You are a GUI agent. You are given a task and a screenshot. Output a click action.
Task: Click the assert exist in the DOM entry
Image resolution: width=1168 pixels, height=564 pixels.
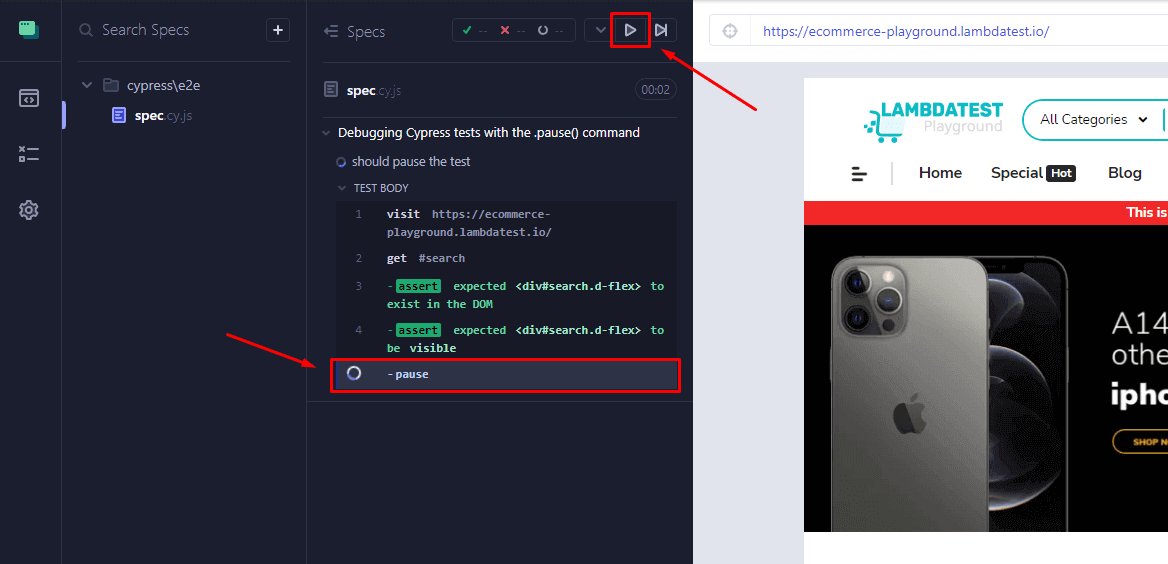(x=507, y=295)
